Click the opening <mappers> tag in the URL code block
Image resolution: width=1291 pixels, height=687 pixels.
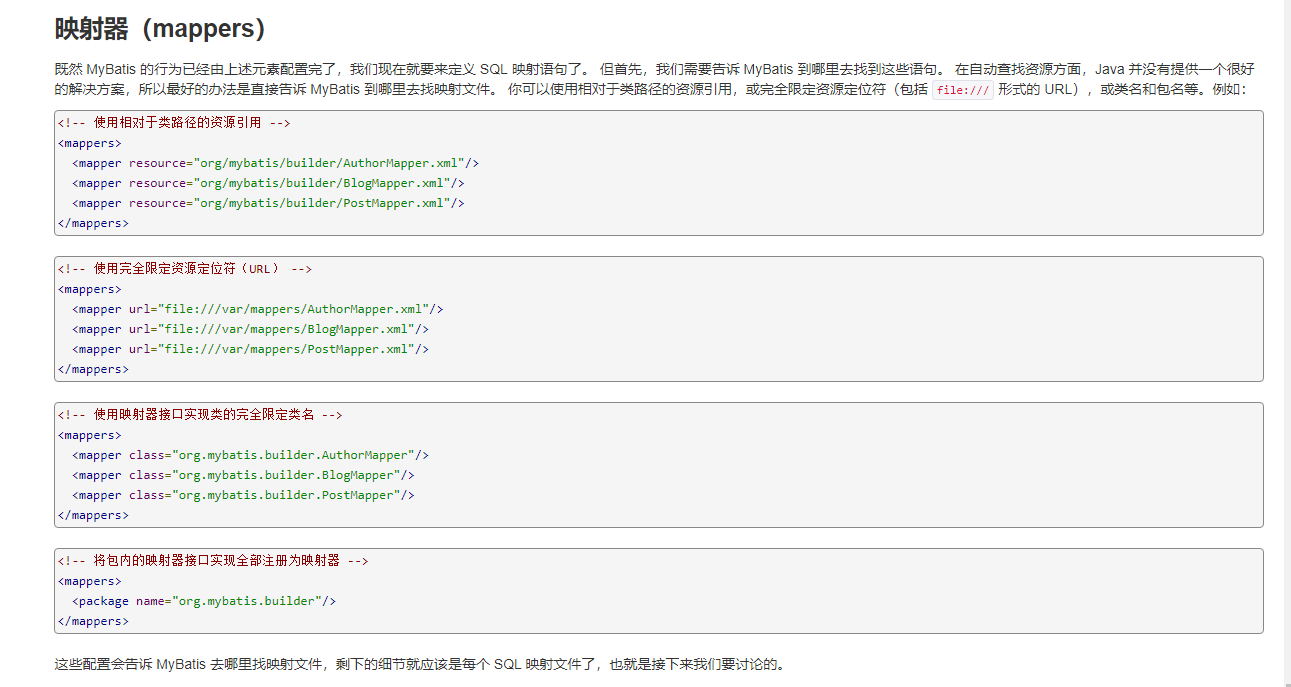click(x=90, y=289)
